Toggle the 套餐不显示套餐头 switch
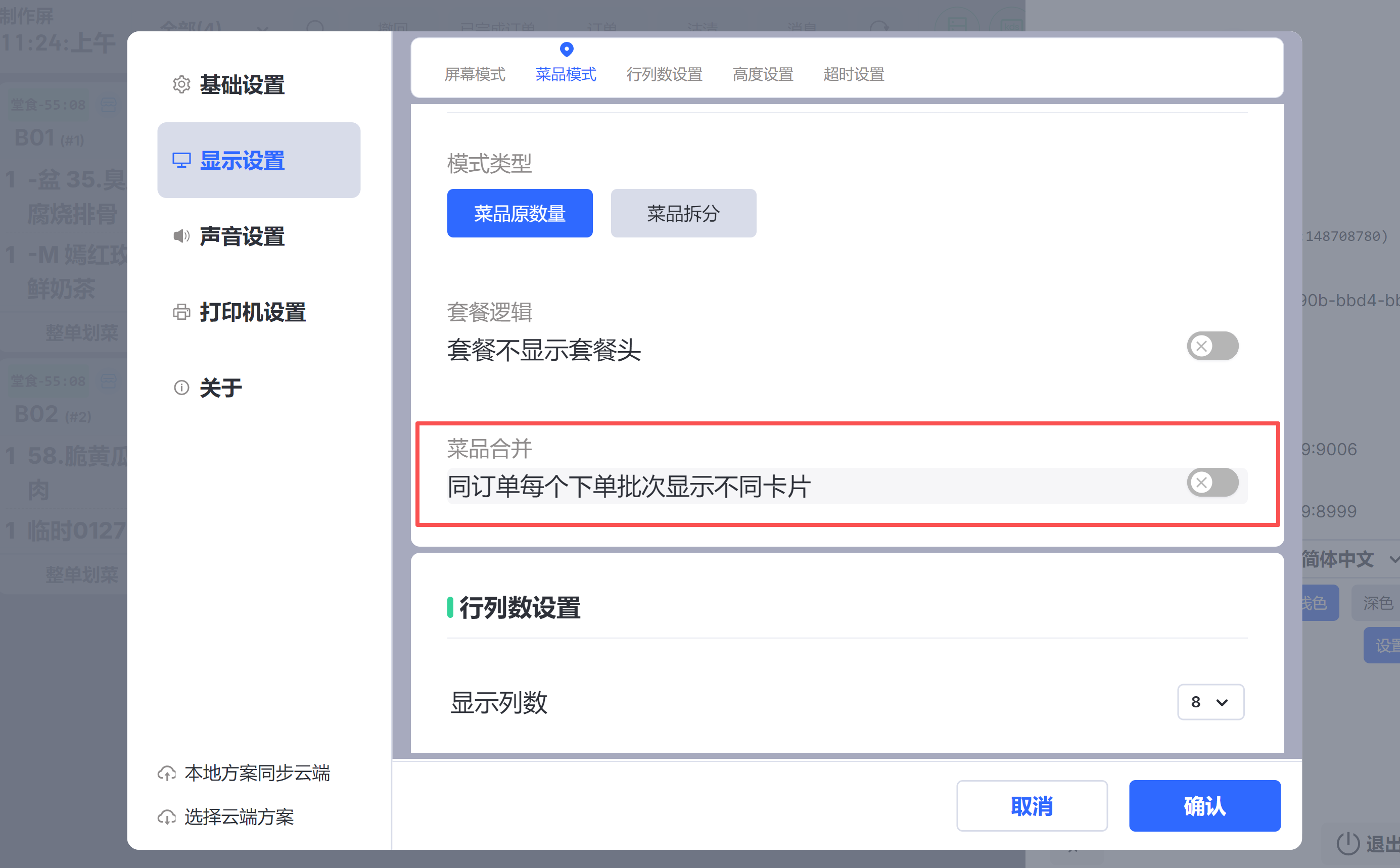Image resolution: width=1400 pixels, height=868 pixels. 1212,346
